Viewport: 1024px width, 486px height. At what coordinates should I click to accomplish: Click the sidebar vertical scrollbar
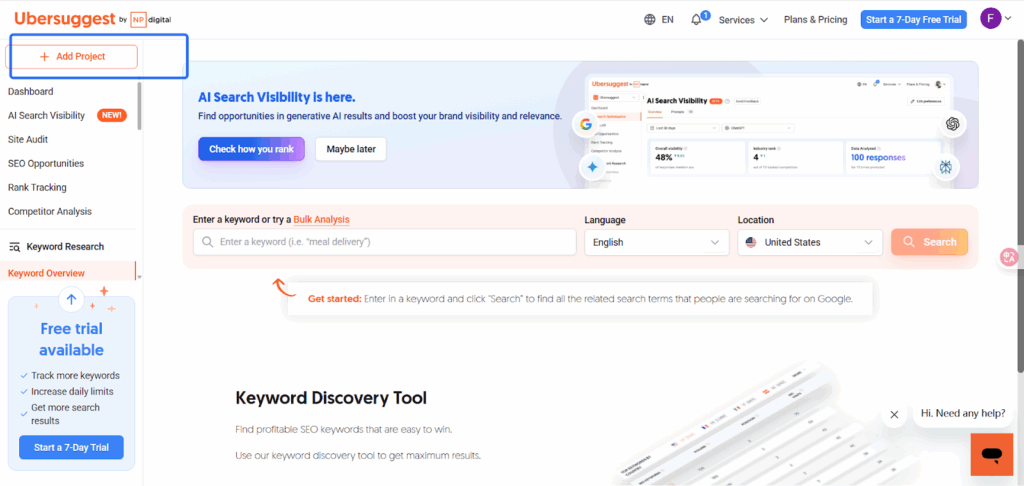pyautogui.click(x=139, y=105)
